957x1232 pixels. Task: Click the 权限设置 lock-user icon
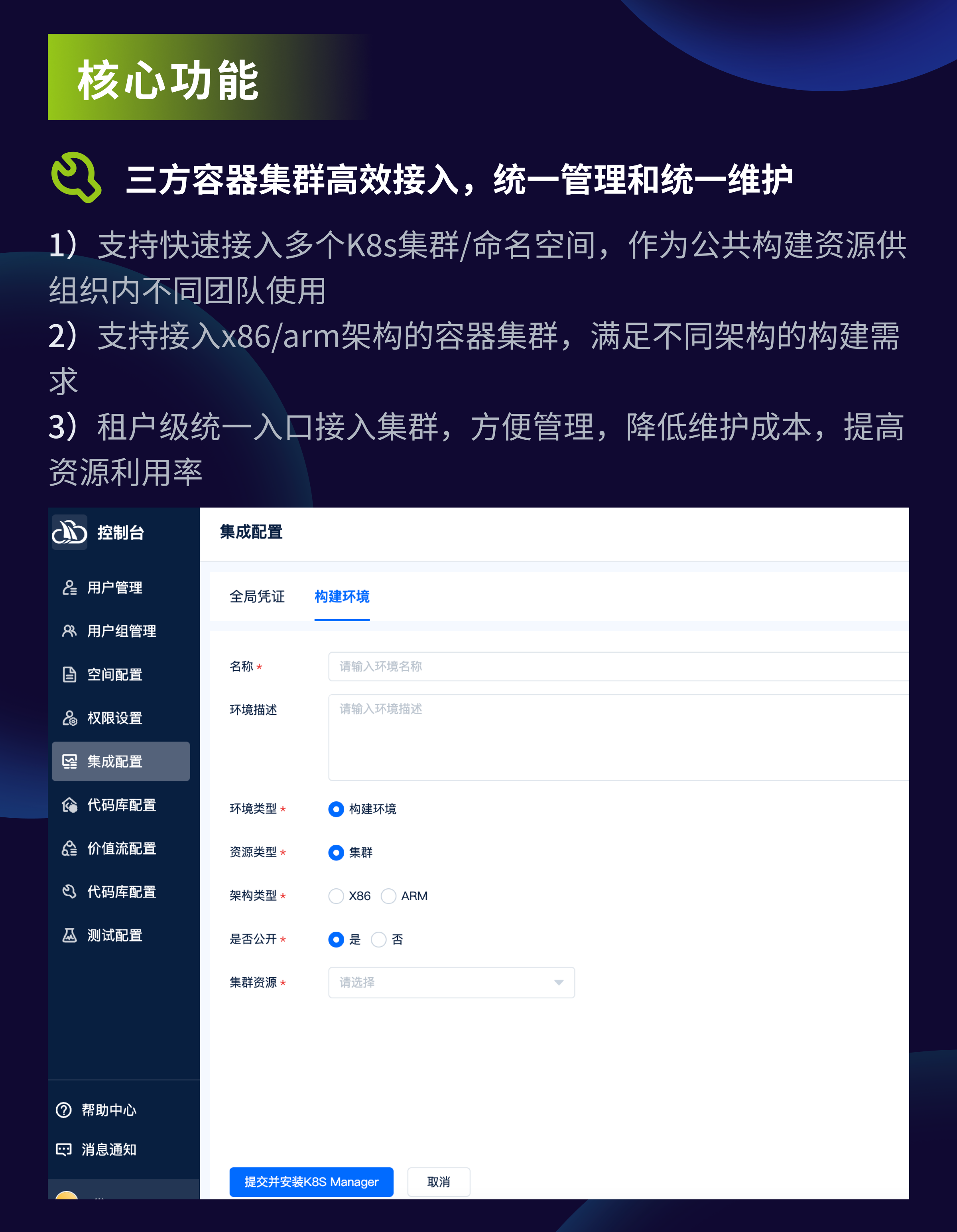[x=69, y=718]
